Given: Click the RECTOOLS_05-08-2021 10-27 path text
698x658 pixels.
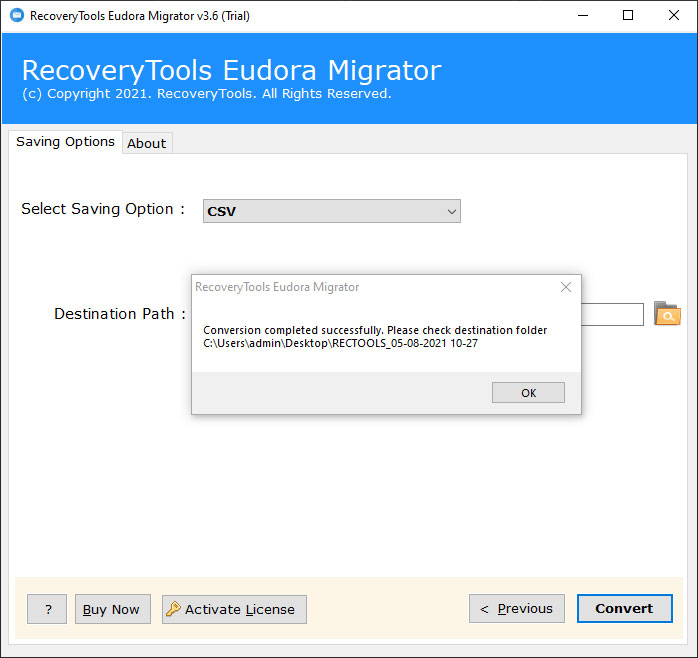Looking at the screenshot, I should (x=340, y=343).
